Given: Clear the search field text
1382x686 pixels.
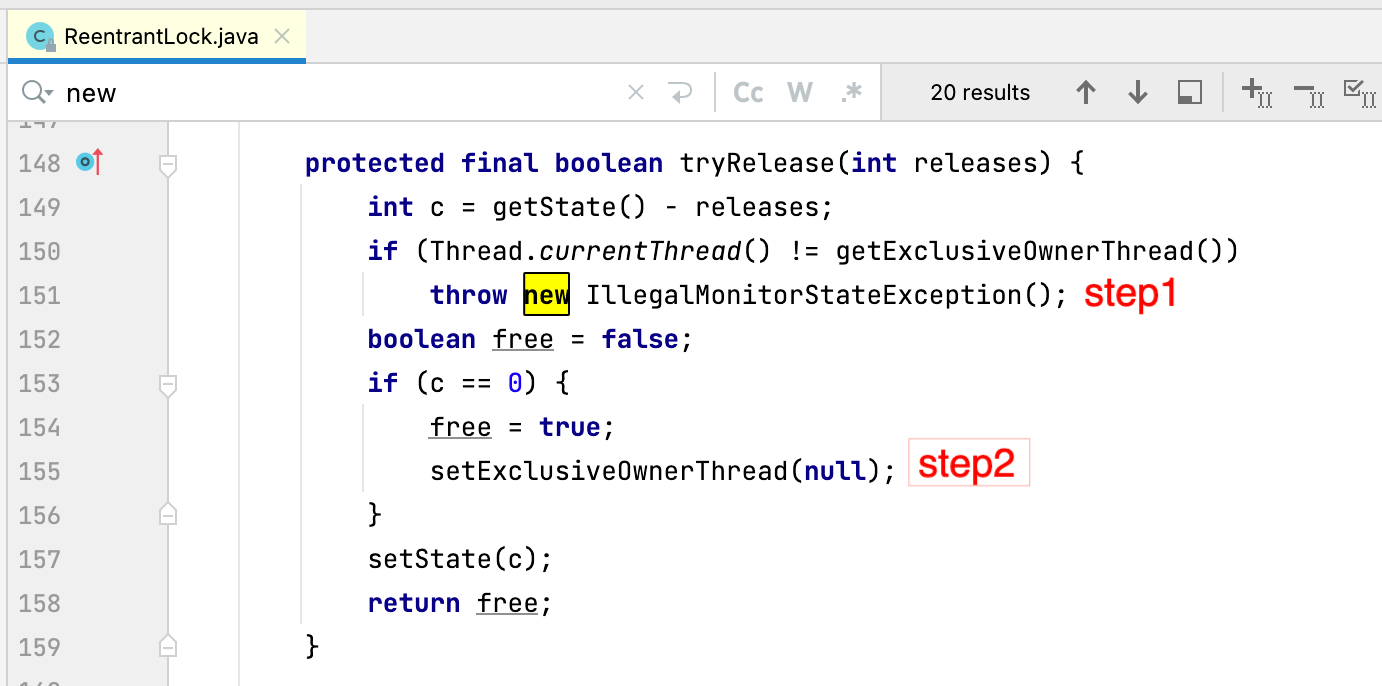Looking at the screenshot, I should [635, 93].
